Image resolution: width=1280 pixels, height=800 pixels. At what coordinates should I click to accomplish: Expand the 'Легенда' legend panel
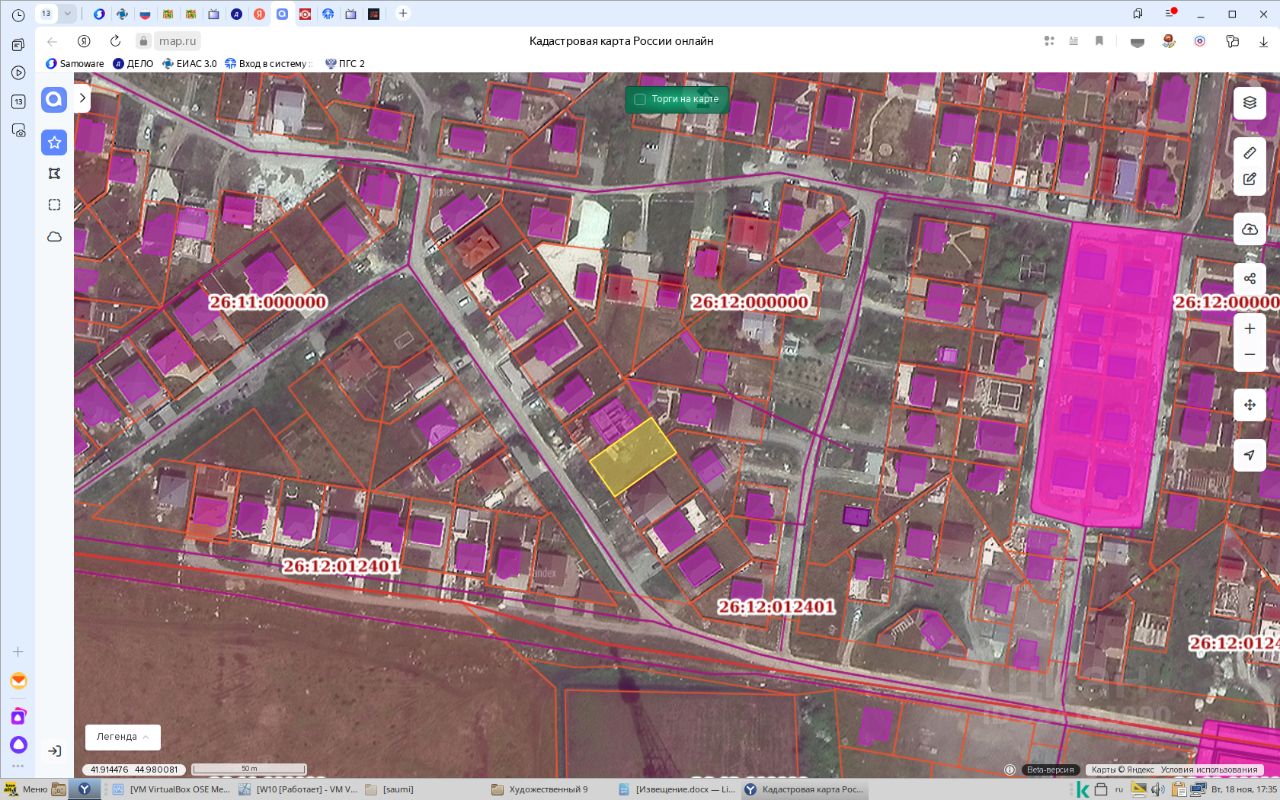122,736
